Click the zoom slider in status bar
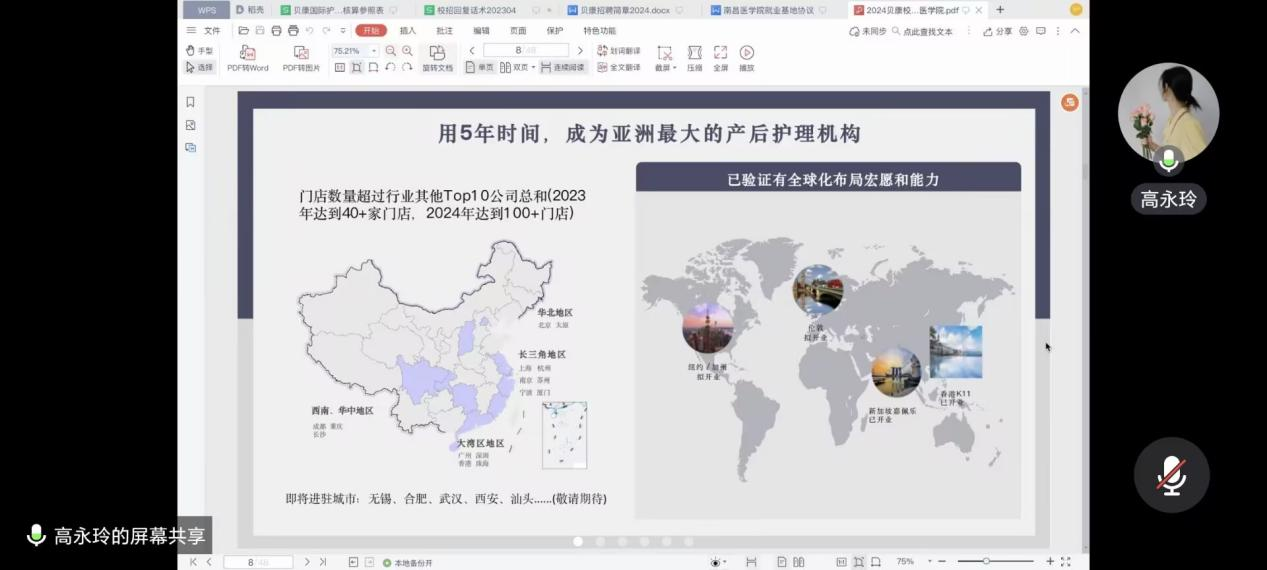This screenshot has height=570, width=1267. pos(986,562)
